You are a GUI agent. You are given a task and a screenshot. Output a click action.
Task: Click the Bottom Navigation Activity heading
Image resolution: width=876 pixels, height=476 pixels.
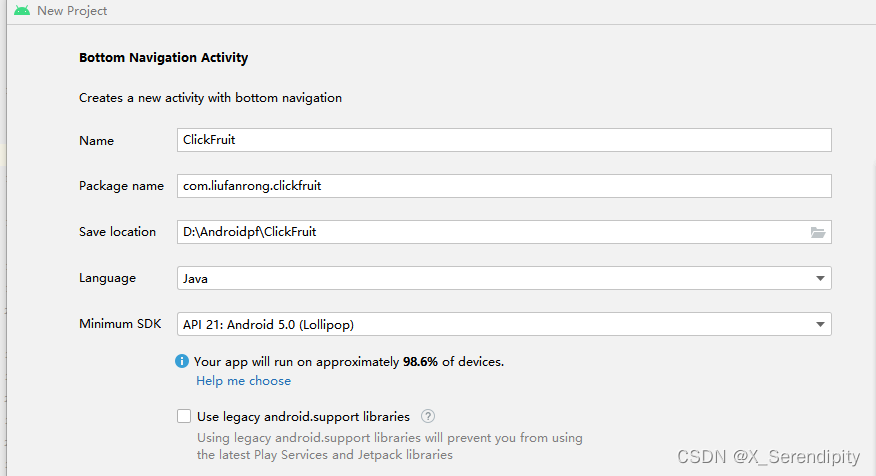click(x=163, y=58)
